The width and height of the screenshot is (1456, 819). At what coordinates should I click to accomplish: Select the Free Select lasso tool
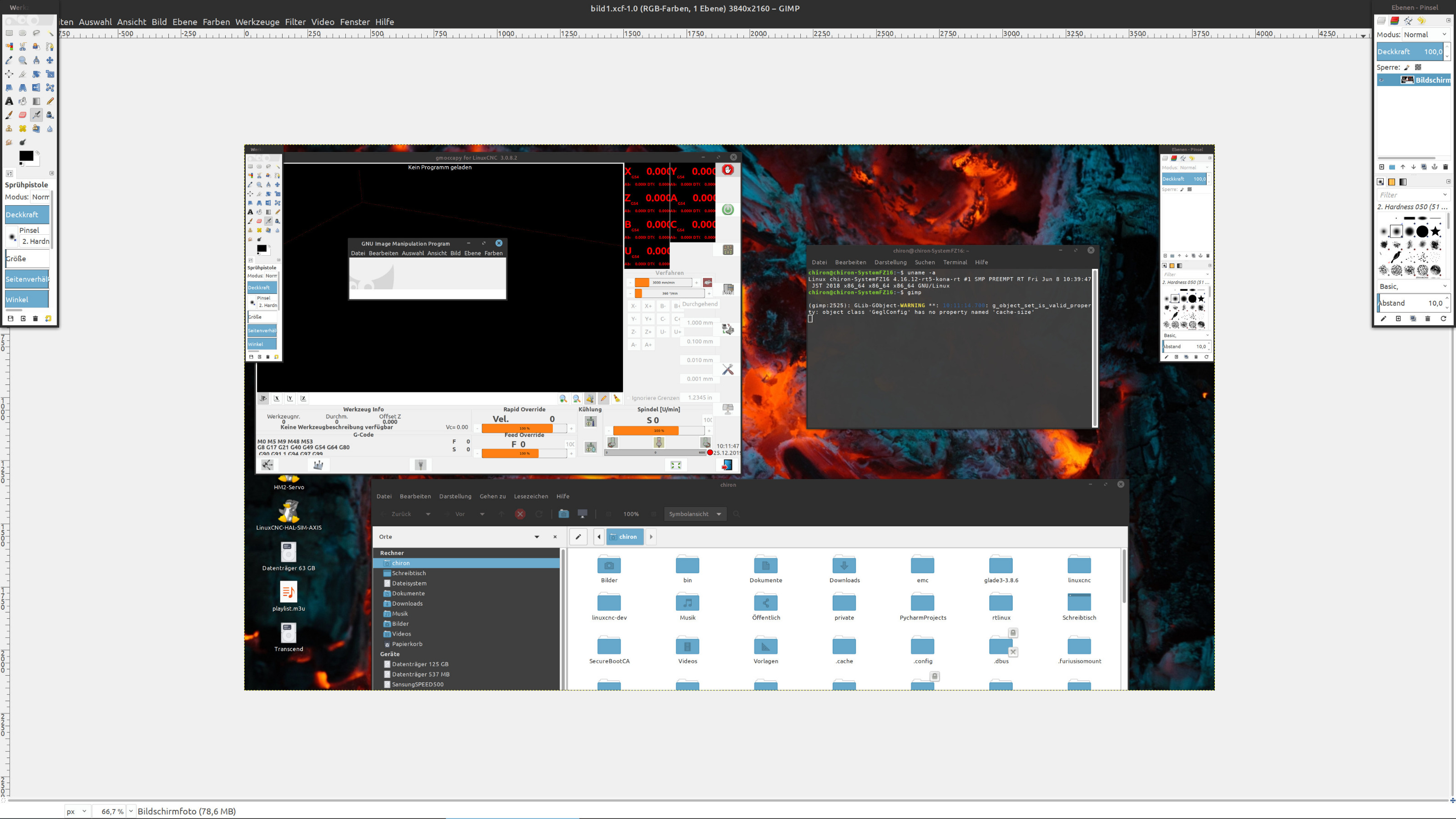[36, 33]
